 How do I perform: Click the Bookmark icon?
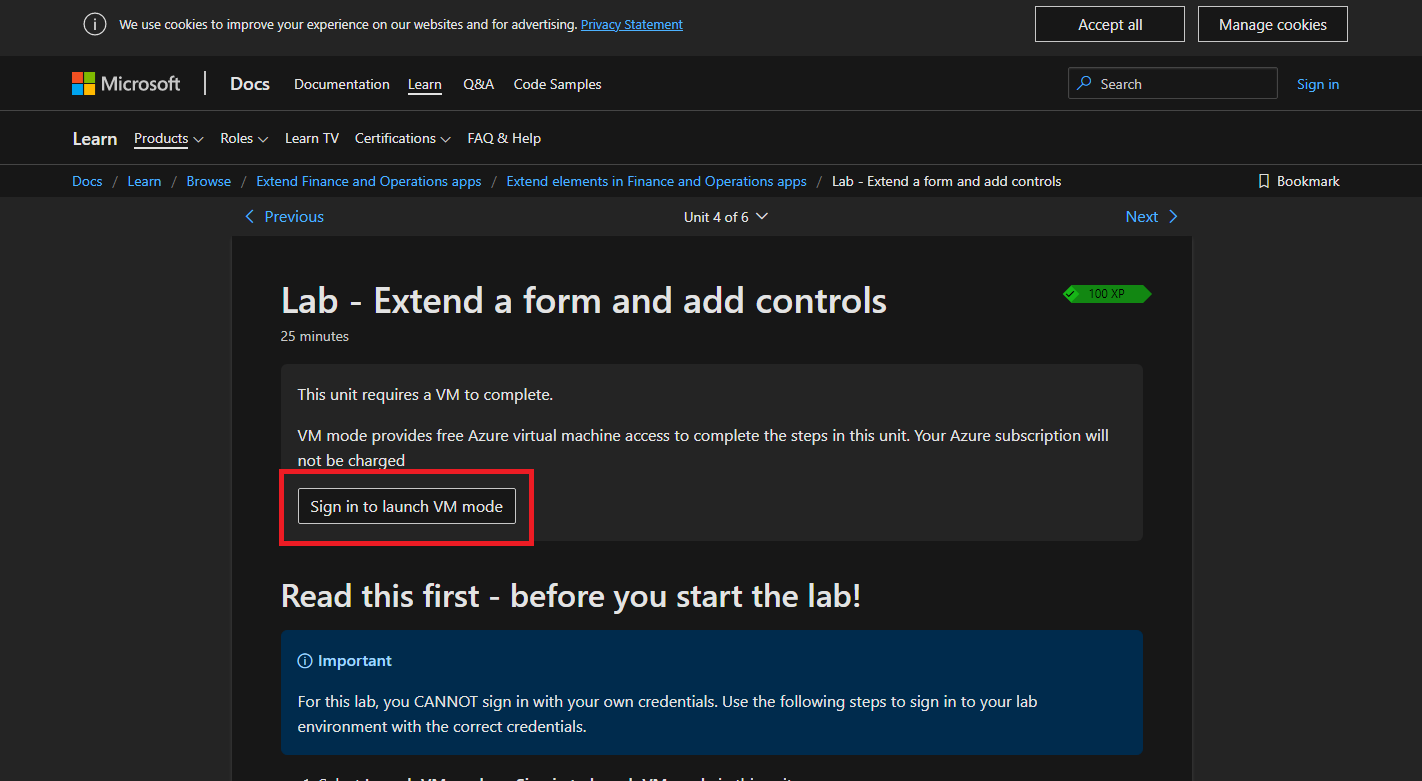[1264, 181]
